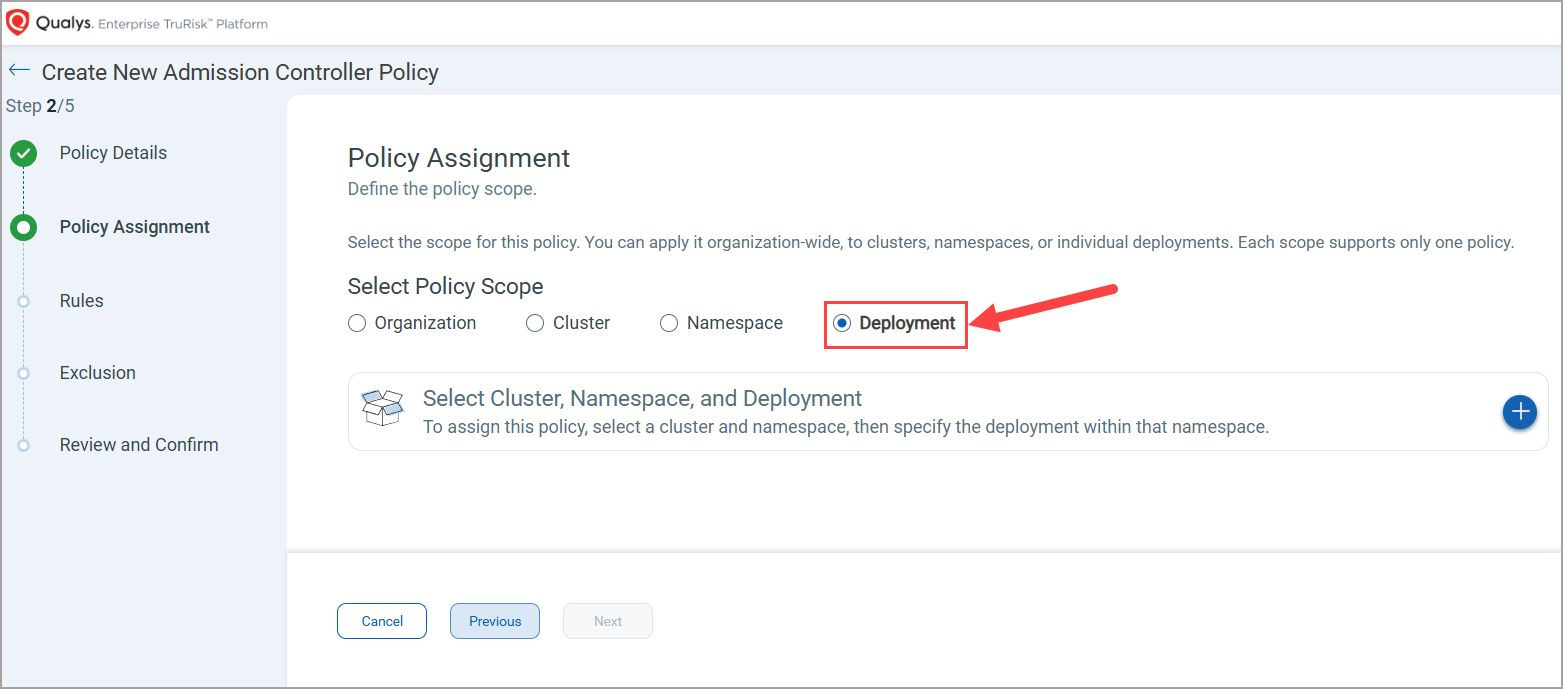Select the Organization policy scope

pos(357,323)
